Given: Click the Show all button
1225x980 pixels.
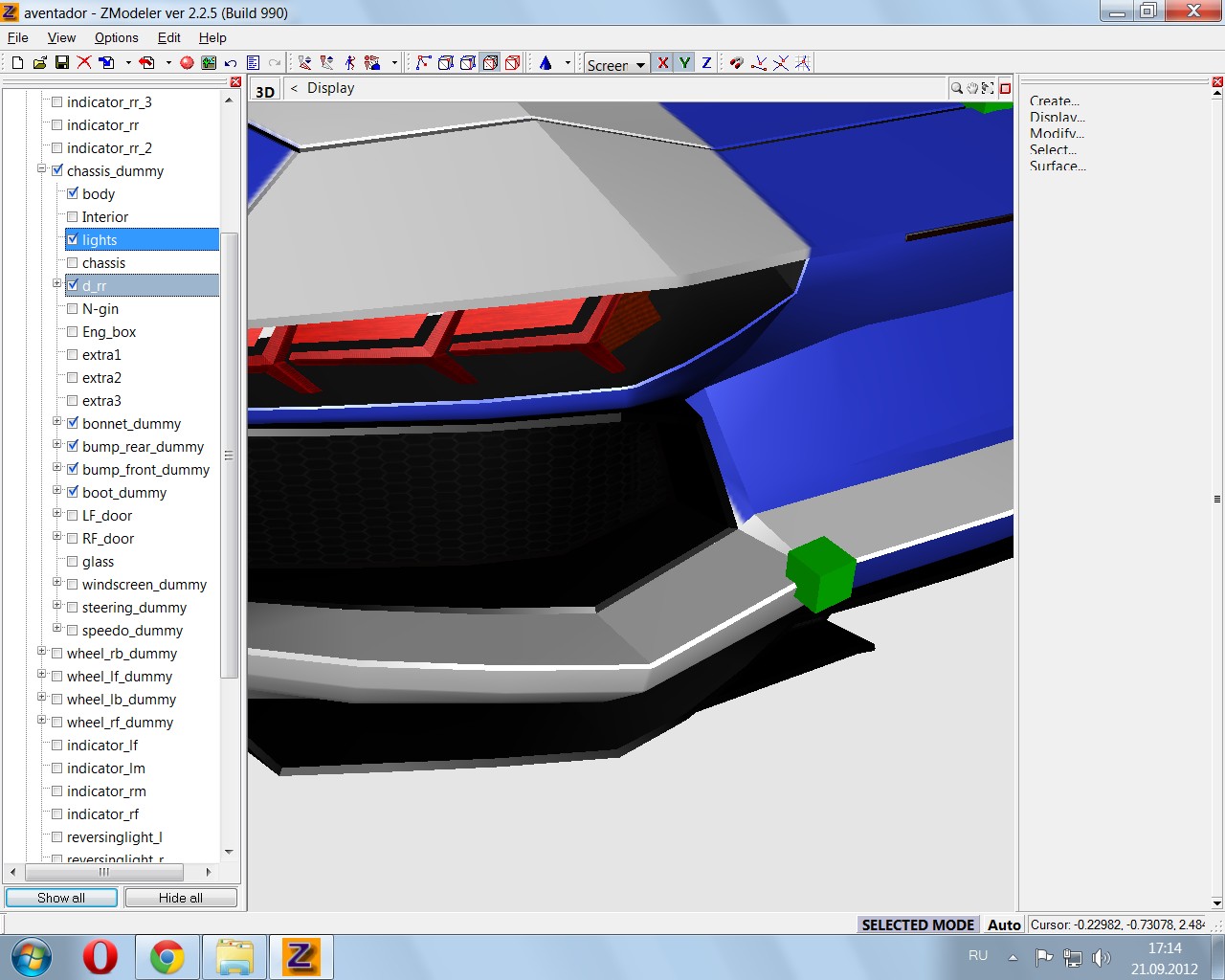Looking at the screenshot, I should point(61,898).
